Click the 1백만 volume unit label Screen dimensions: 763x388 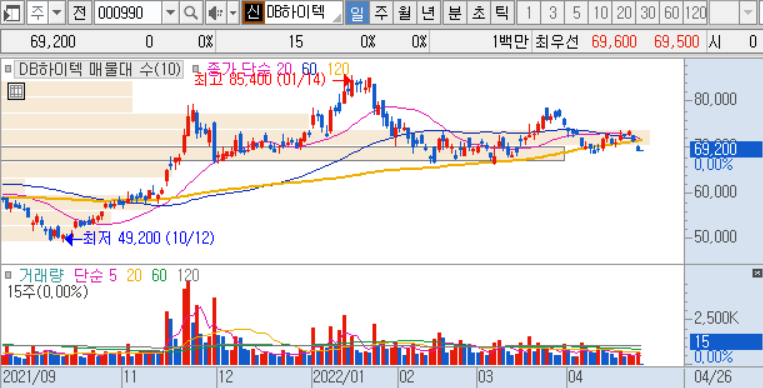(510, 42)
